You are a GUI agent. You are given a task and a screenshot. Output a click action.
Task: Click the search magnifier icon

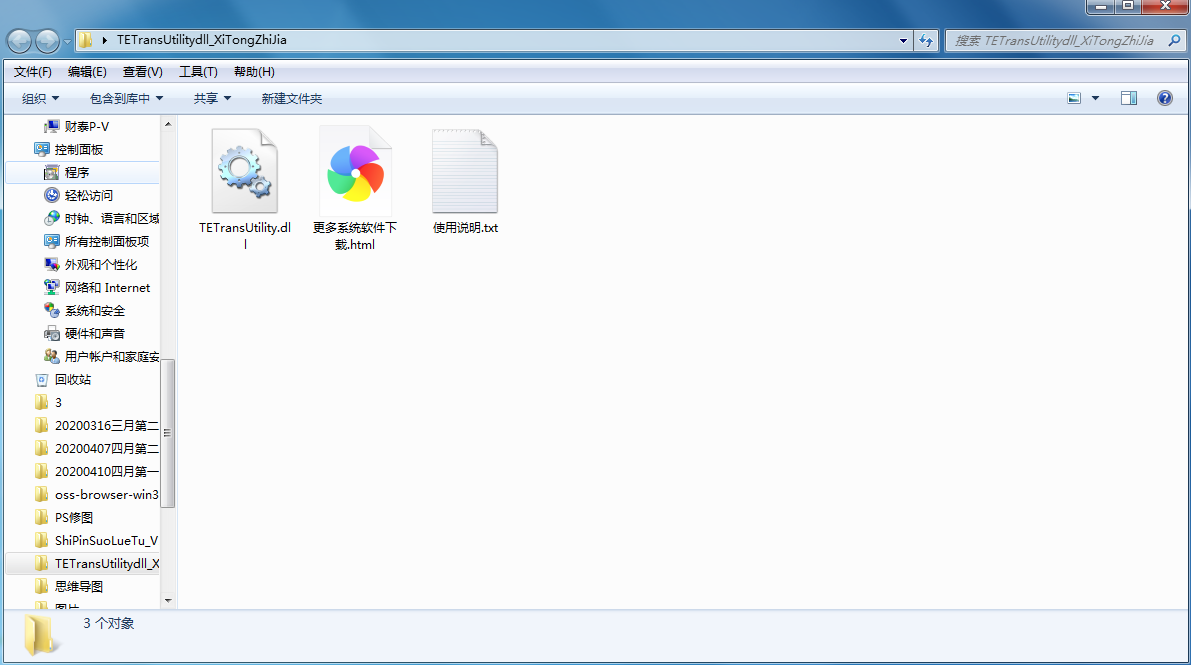[1174, 40]
